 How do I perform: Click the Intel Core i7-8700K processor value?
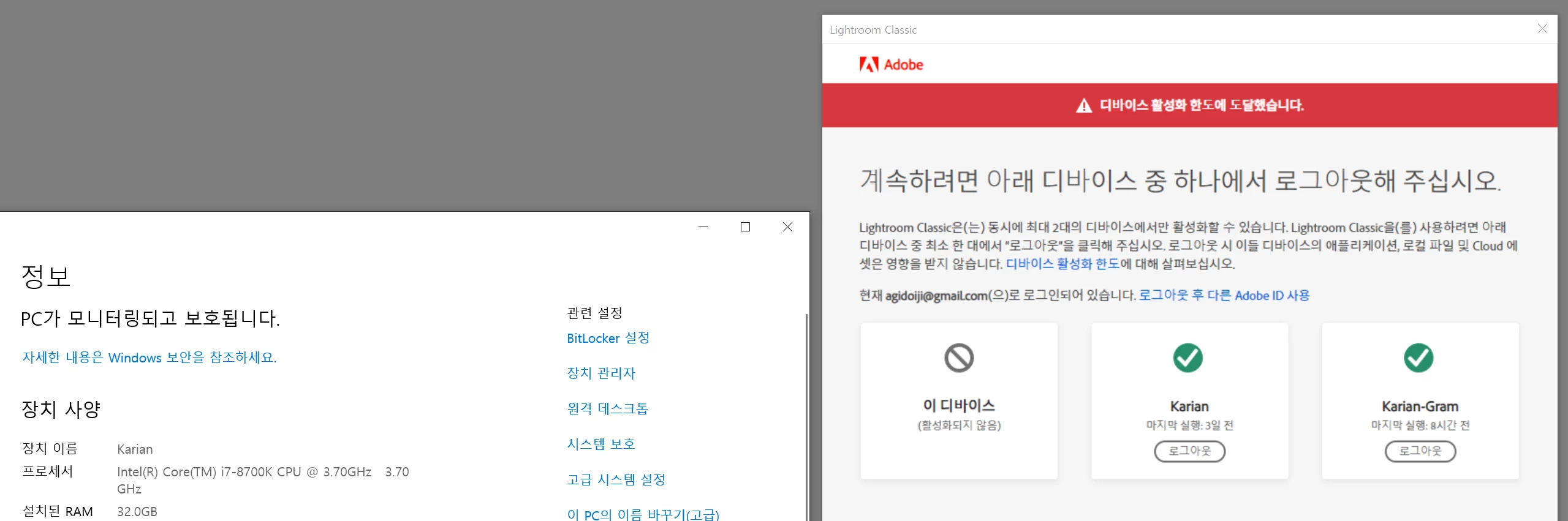pos(263,480)
